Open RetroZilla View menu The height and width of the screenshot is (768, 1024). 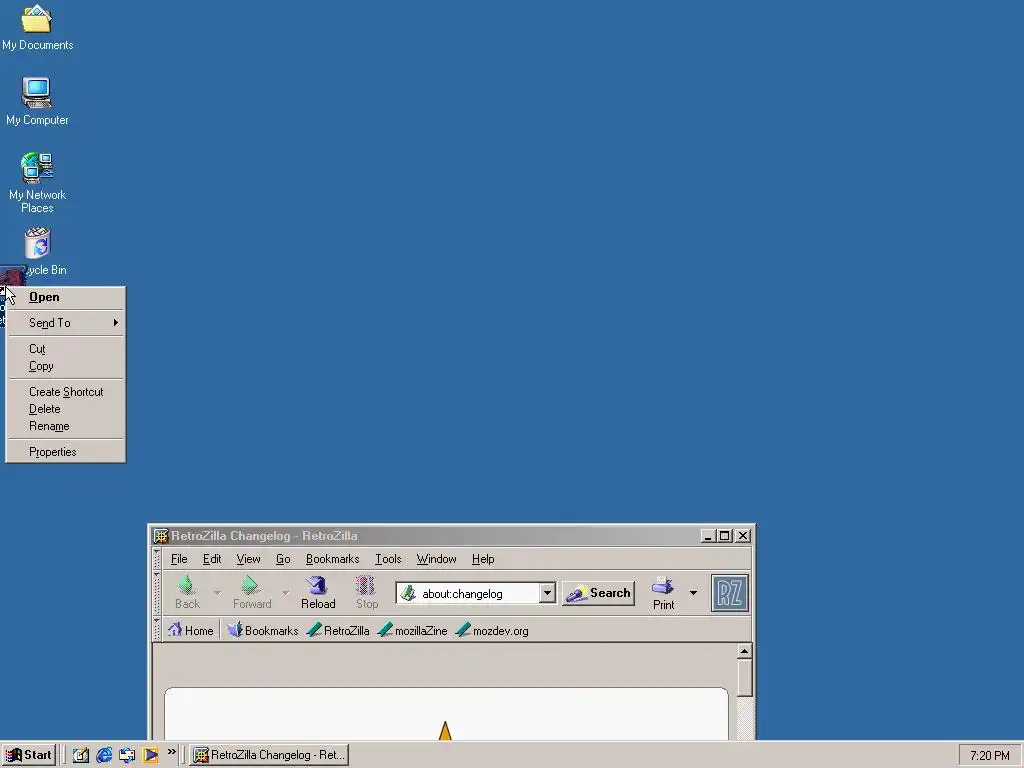point(248,559)
